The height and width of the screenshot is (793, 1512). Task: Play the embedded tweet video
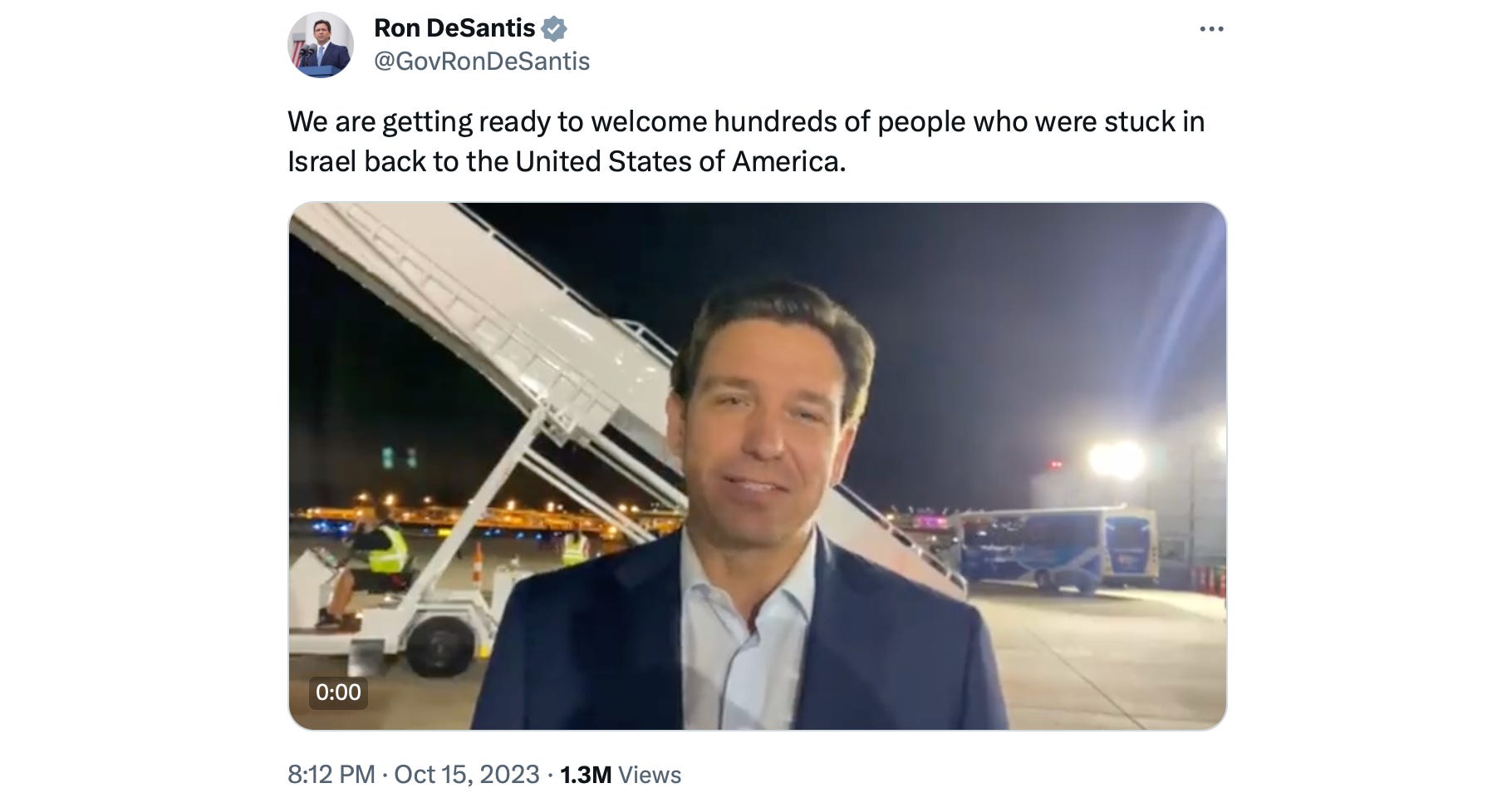(x=757, y=466)
